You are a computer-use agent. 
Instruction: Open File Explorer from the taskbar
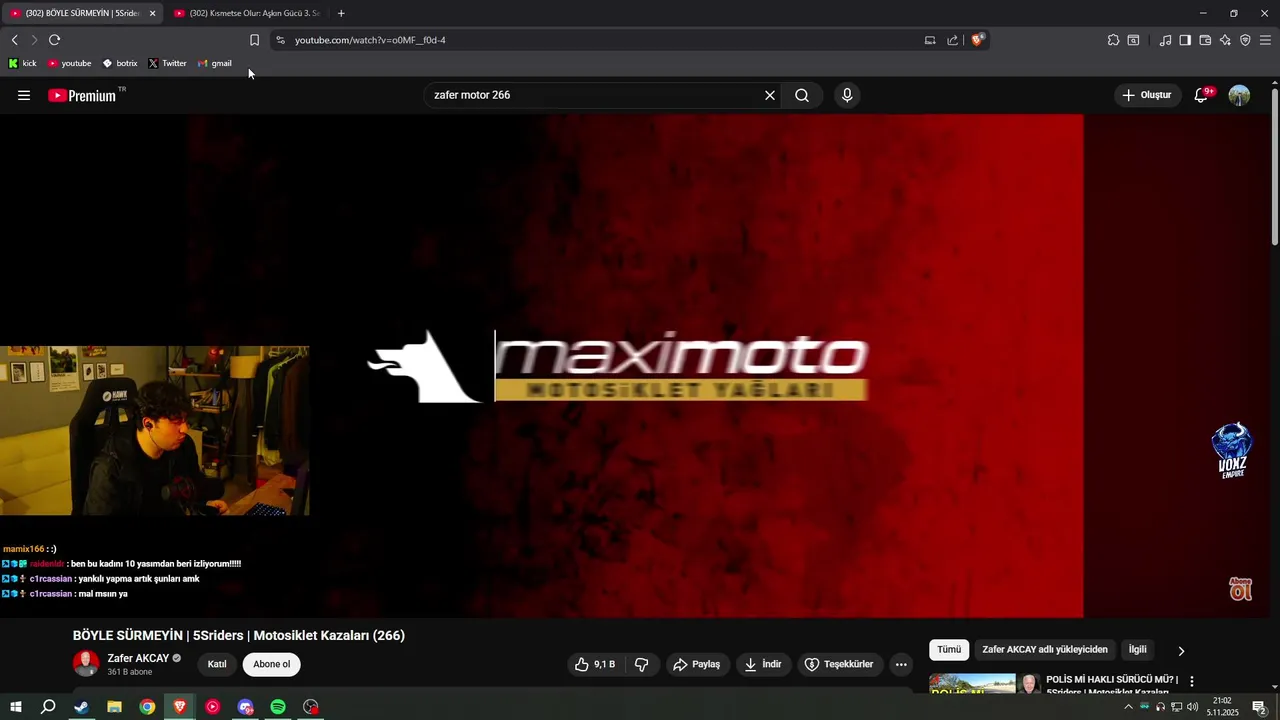pos(114,707)
